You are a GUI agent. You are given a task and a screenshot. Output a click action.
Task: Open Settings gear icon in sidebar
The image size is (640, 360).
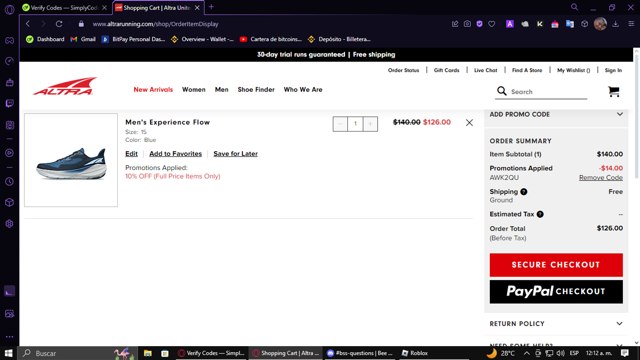[x=9, y=224]
